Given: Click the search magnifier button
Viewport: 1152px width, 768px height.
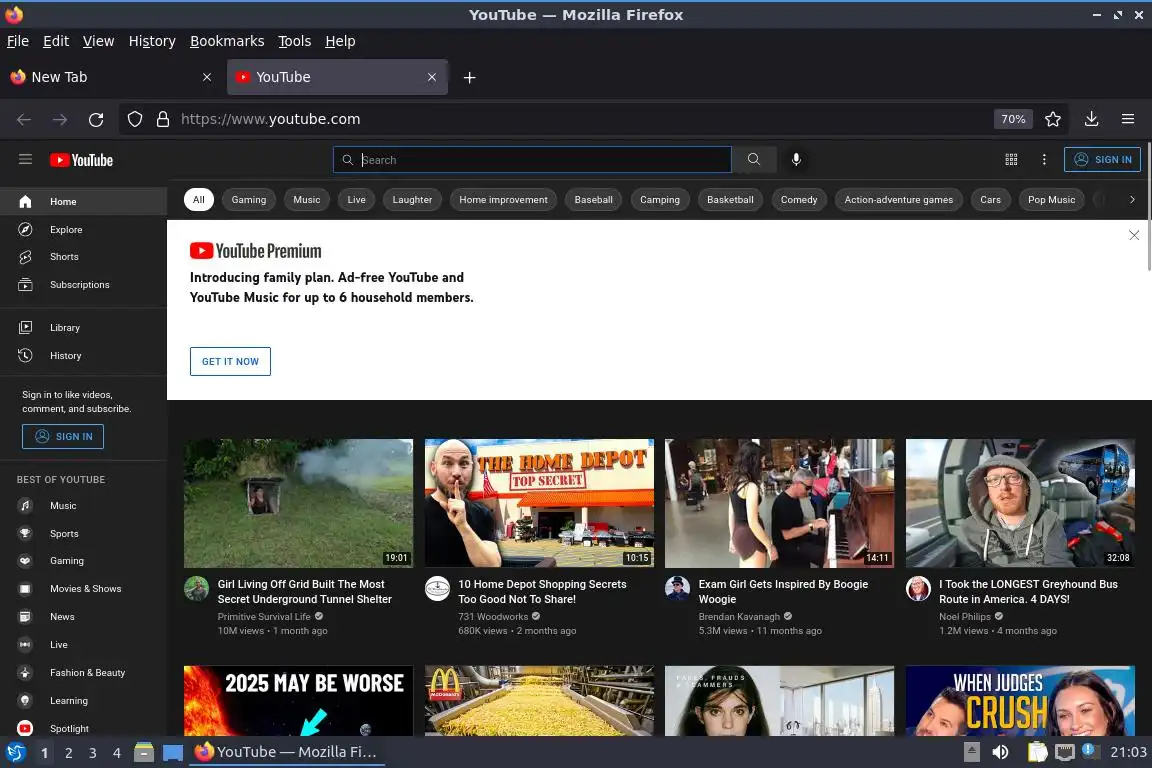Looking at the screenshot, I should [754, 159].
